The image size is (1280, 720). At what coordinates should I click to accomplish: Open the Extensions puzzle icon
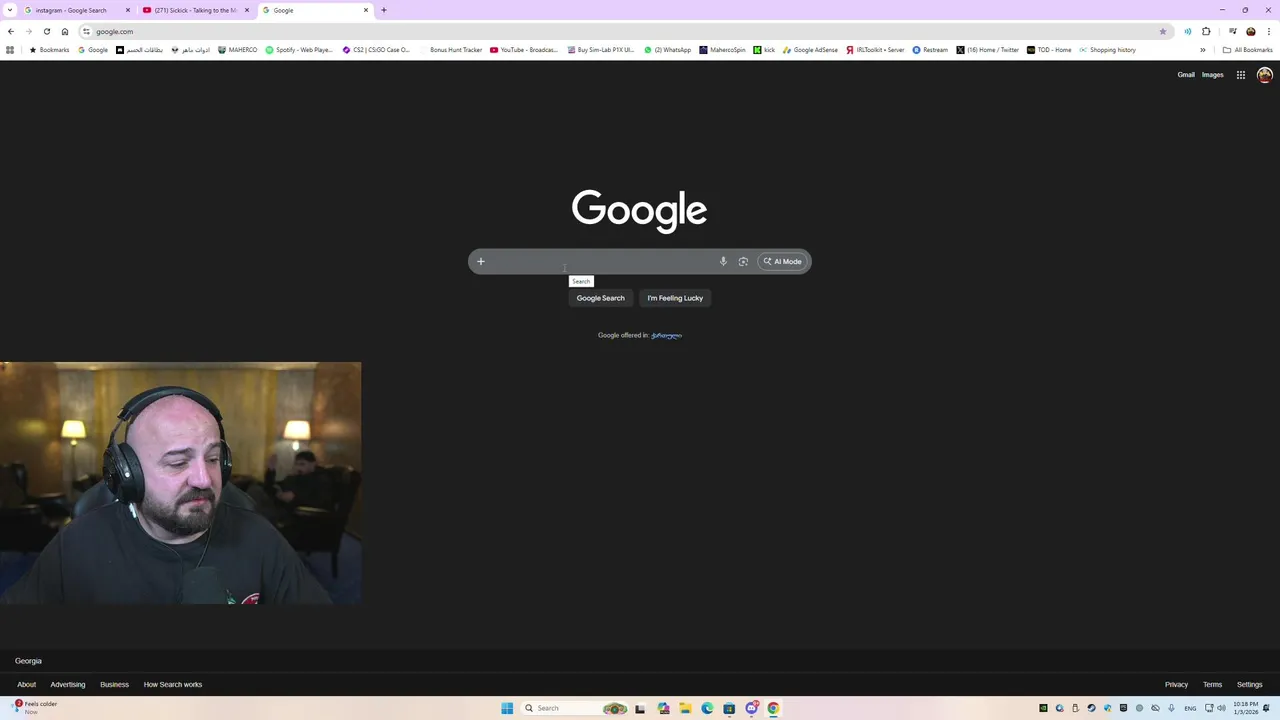1206,31
